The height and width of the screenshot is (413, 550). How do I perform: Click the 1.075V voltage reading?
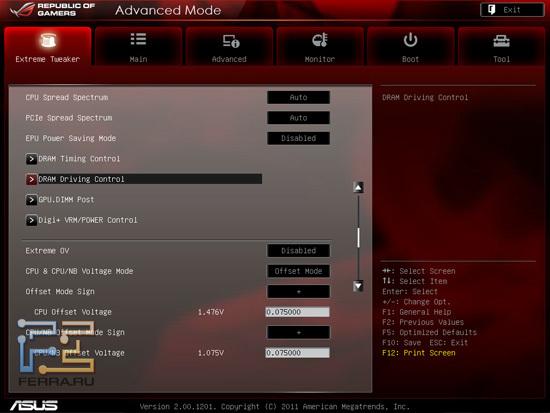[210, 353]
